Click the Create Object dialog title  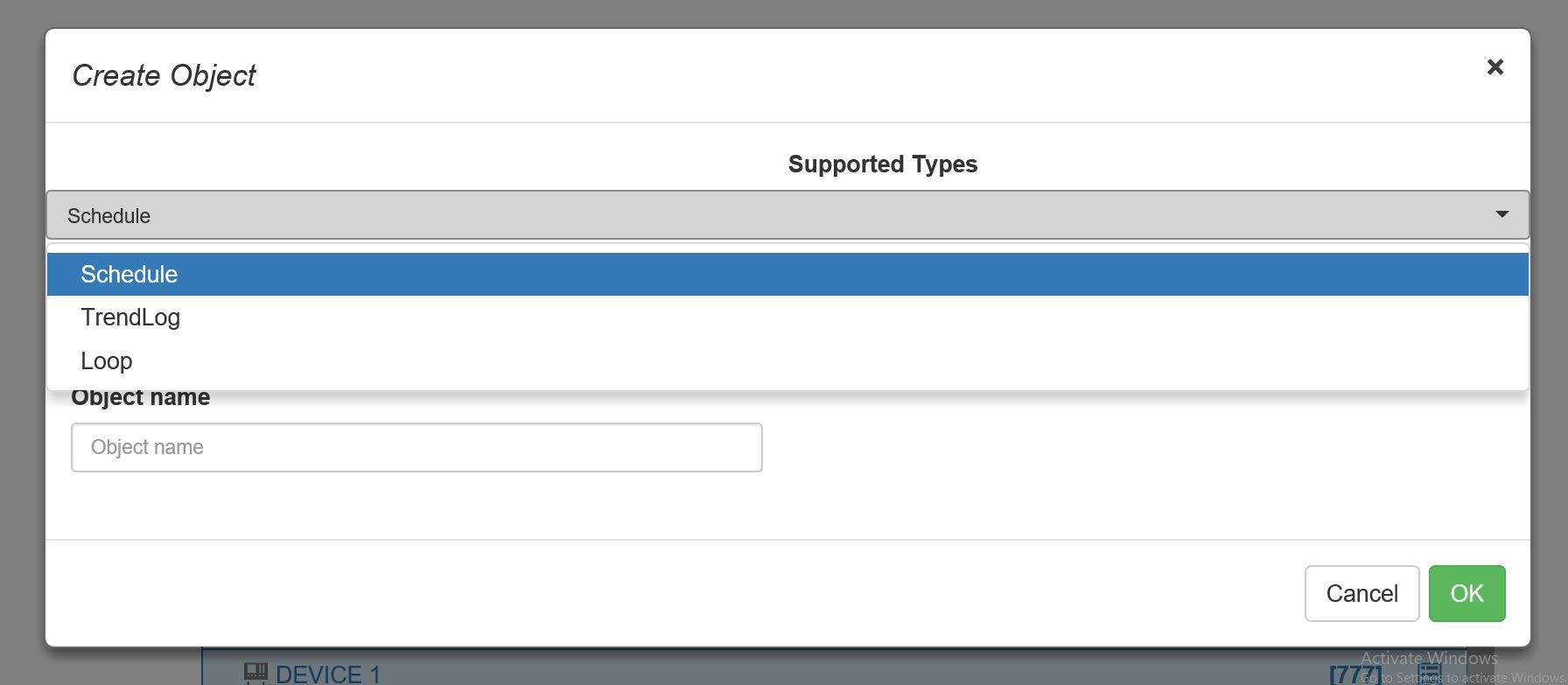pos(164,75)
